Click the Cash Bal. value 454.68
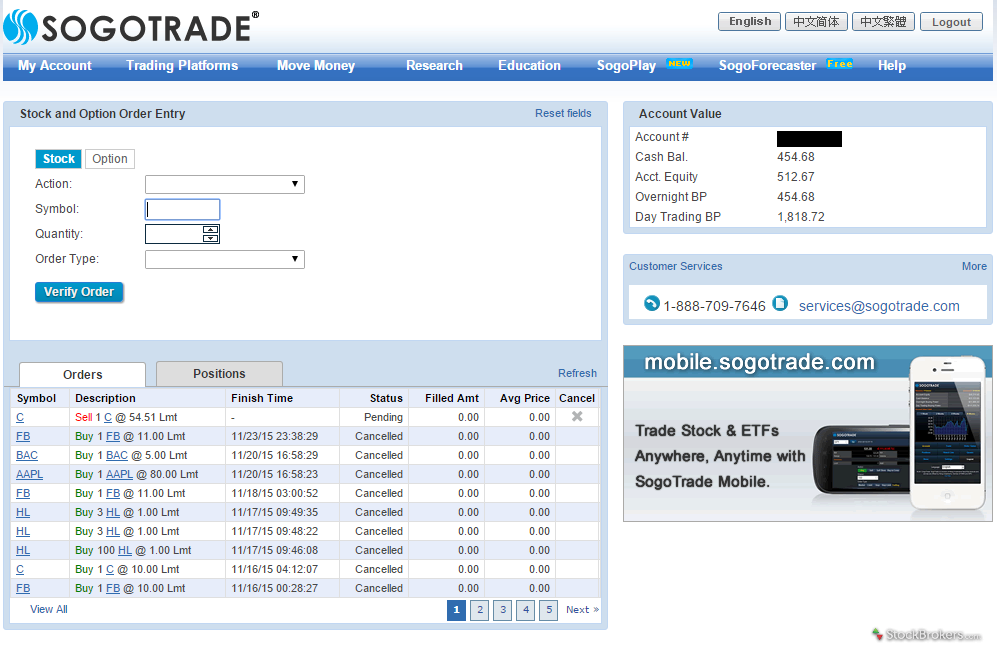Viewport: 997px width, 654px height. 795,157
